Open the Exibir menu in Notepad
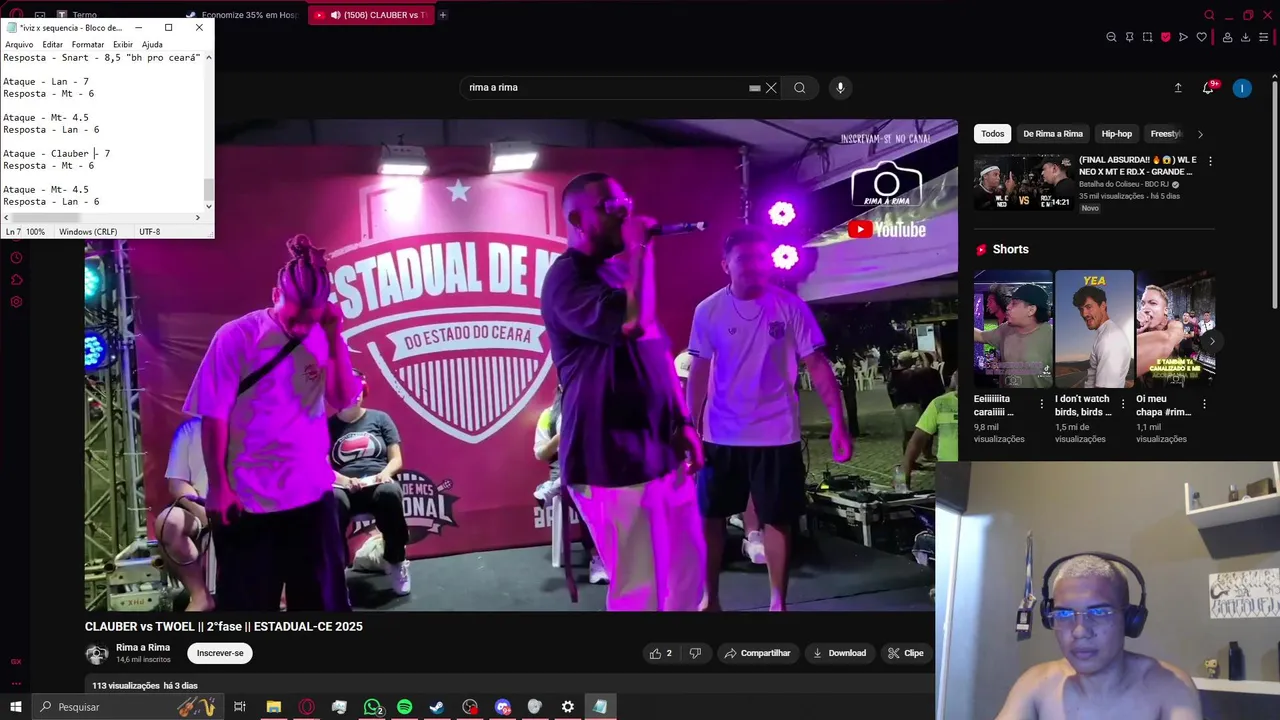This screenshot has width=1280, height=720. [x=123, y=44]
